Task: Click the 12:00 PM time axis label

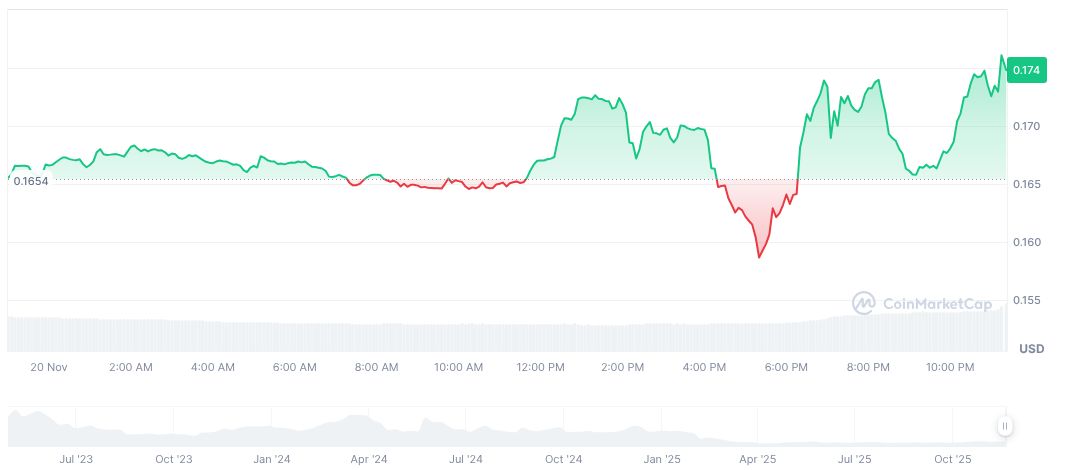Action: (540, 368)
